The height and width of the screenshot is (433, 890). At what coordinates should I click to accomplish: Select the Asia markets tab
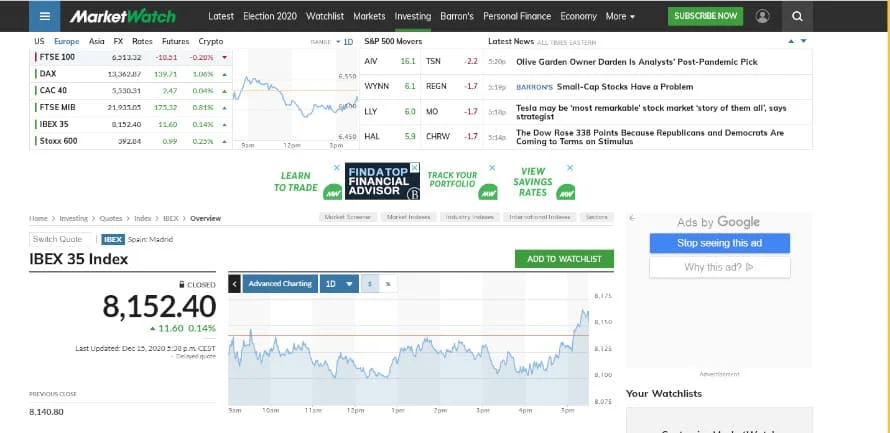click(x=96, y=41)
